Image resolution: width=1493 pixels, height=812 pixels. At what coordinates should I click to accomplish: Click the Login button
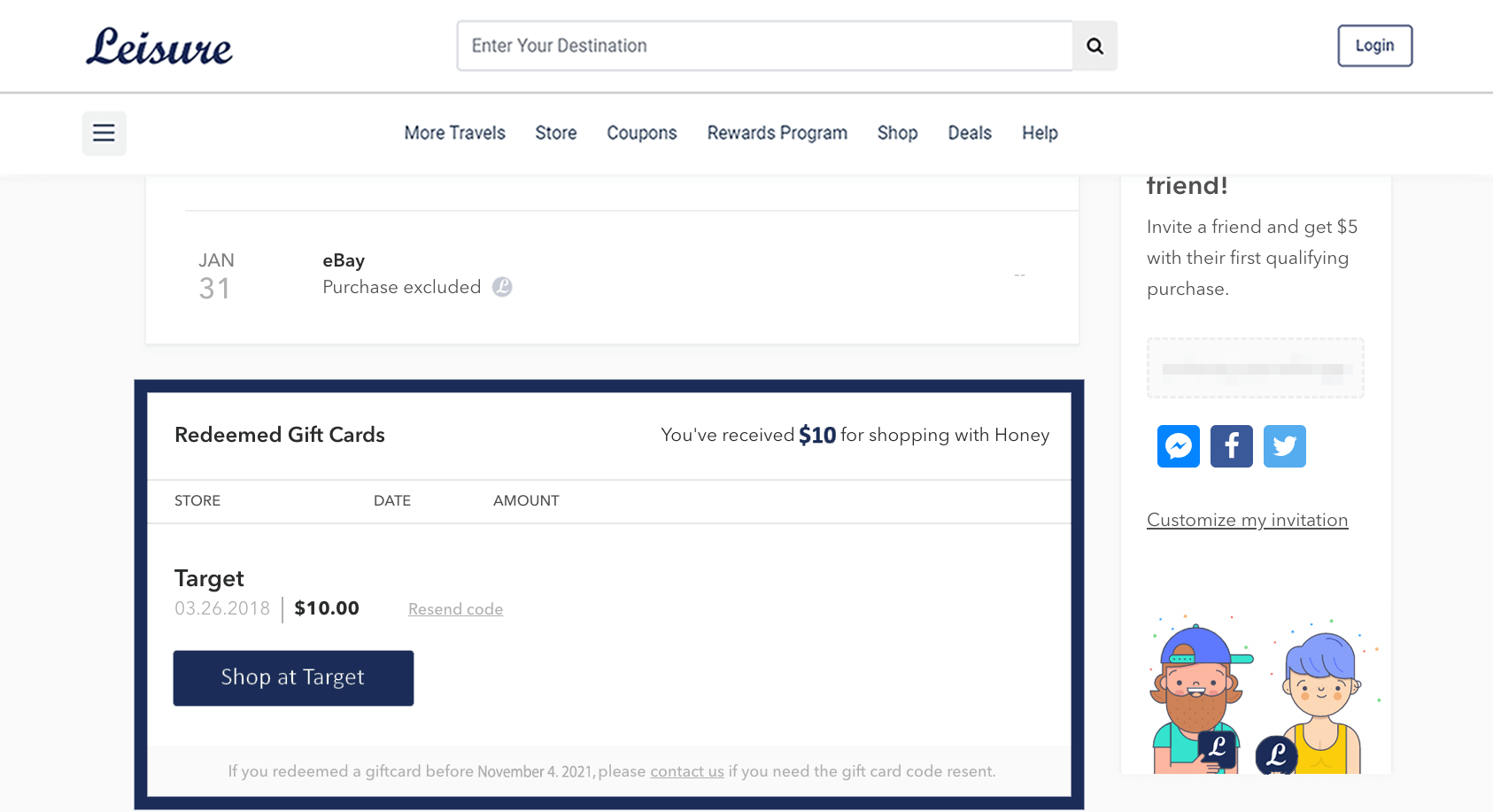click(1375, 46)
